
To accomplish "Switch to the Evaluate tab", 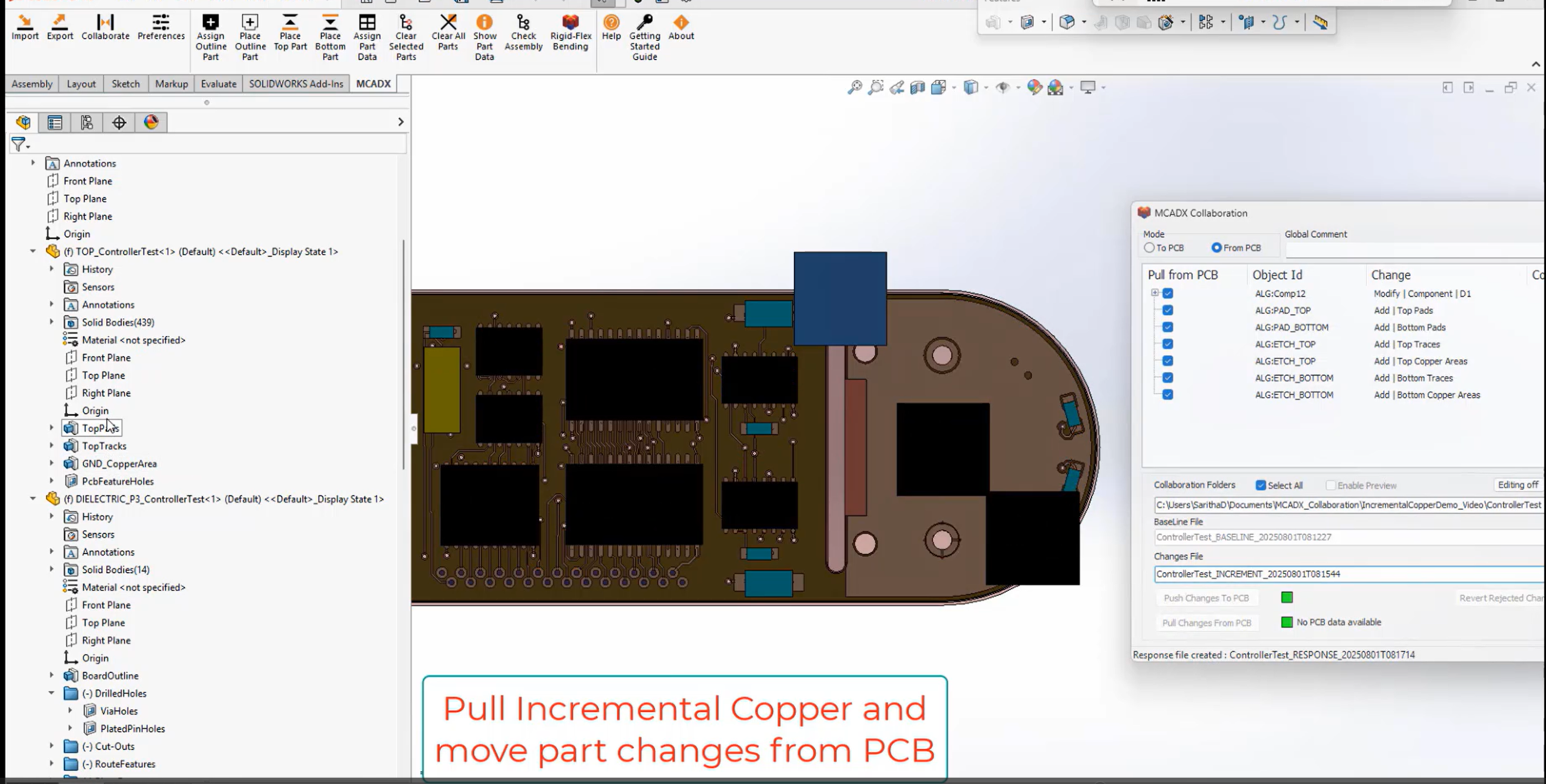I will click(218, 84).
